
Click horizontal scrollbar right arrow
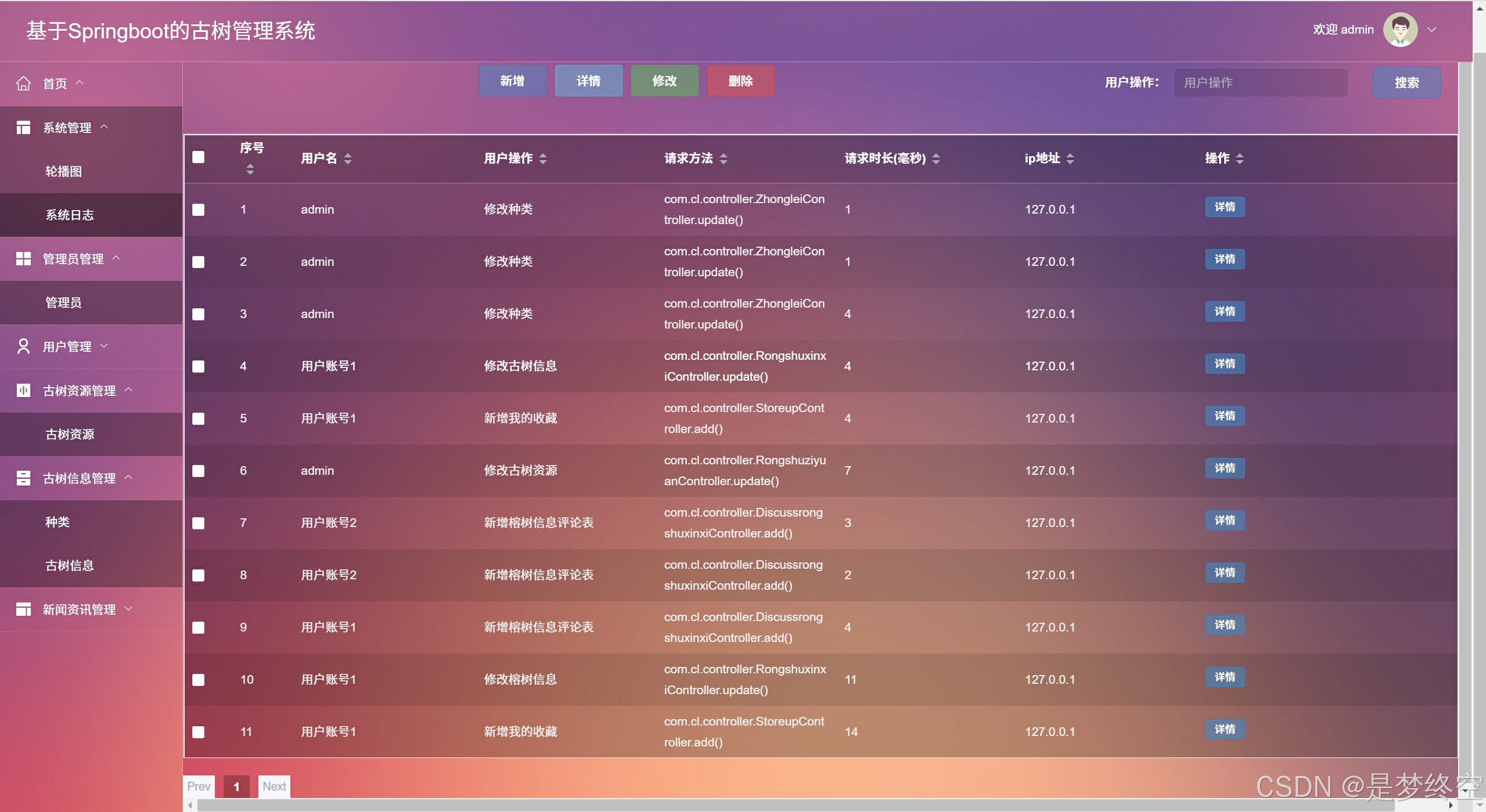(x=1451, y=805)
